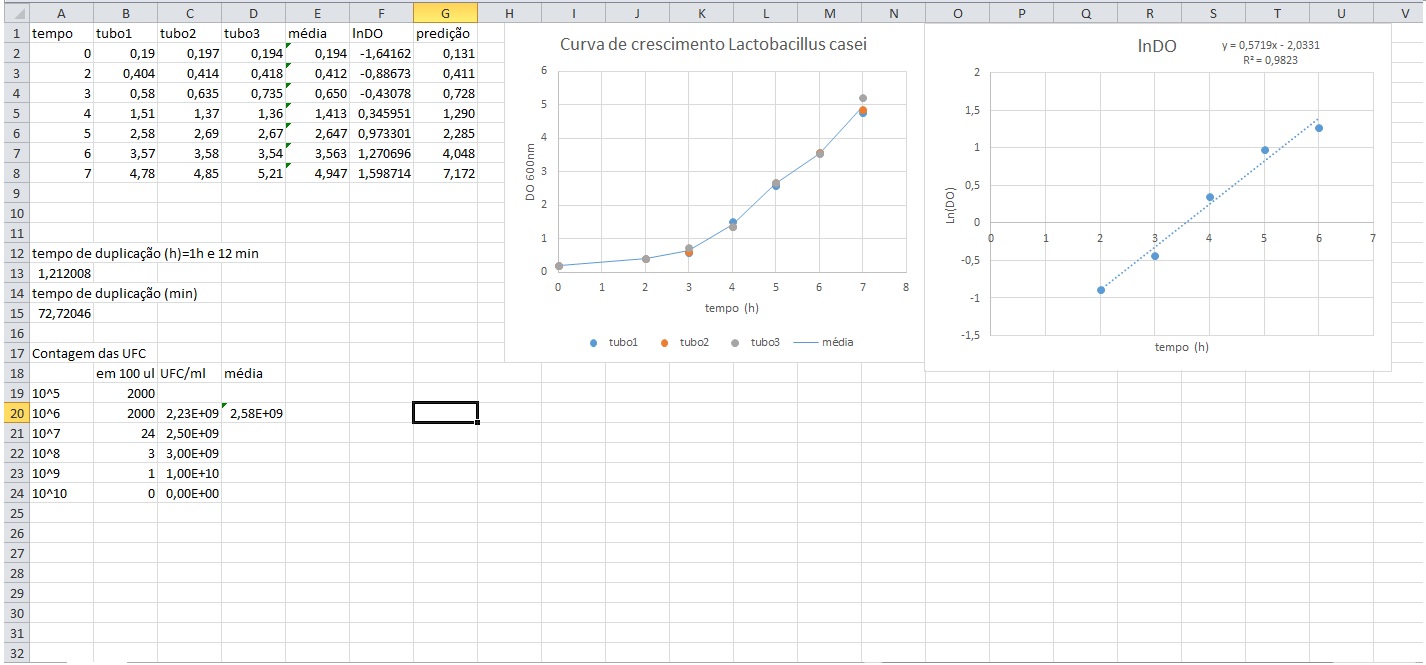Select the cell showing 72,72046

[x=62, y=313]
